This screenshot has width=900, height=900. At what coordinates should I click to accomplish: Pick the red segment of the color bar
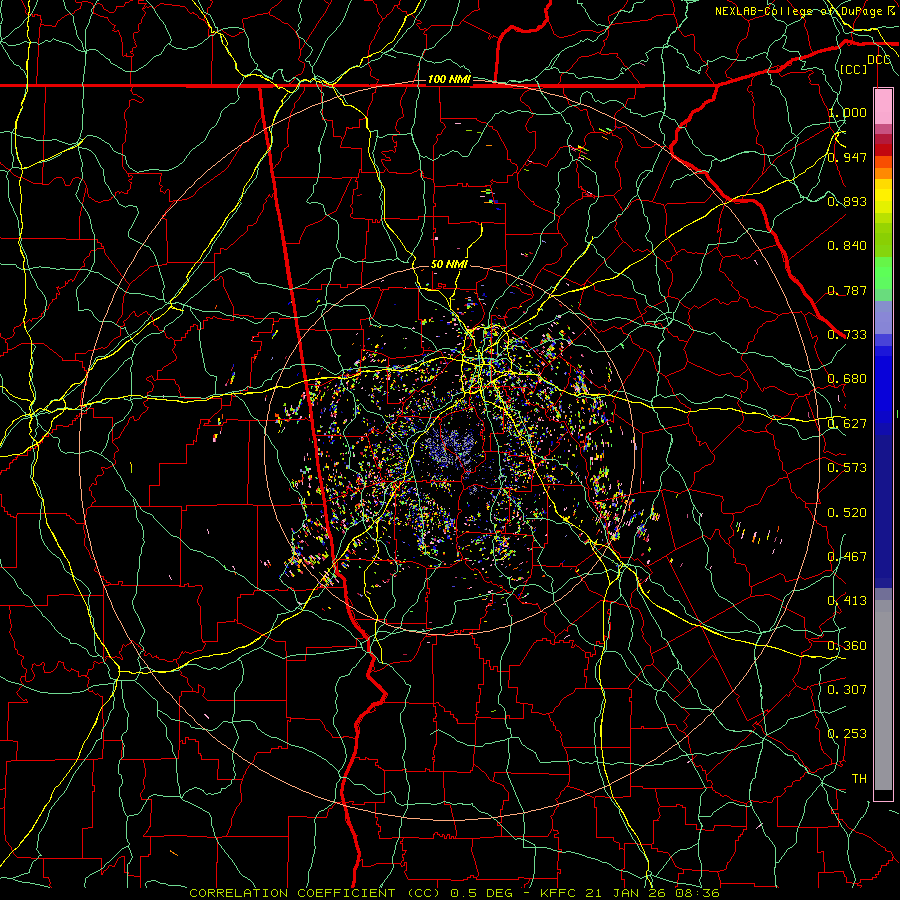[x=883, y=149]
